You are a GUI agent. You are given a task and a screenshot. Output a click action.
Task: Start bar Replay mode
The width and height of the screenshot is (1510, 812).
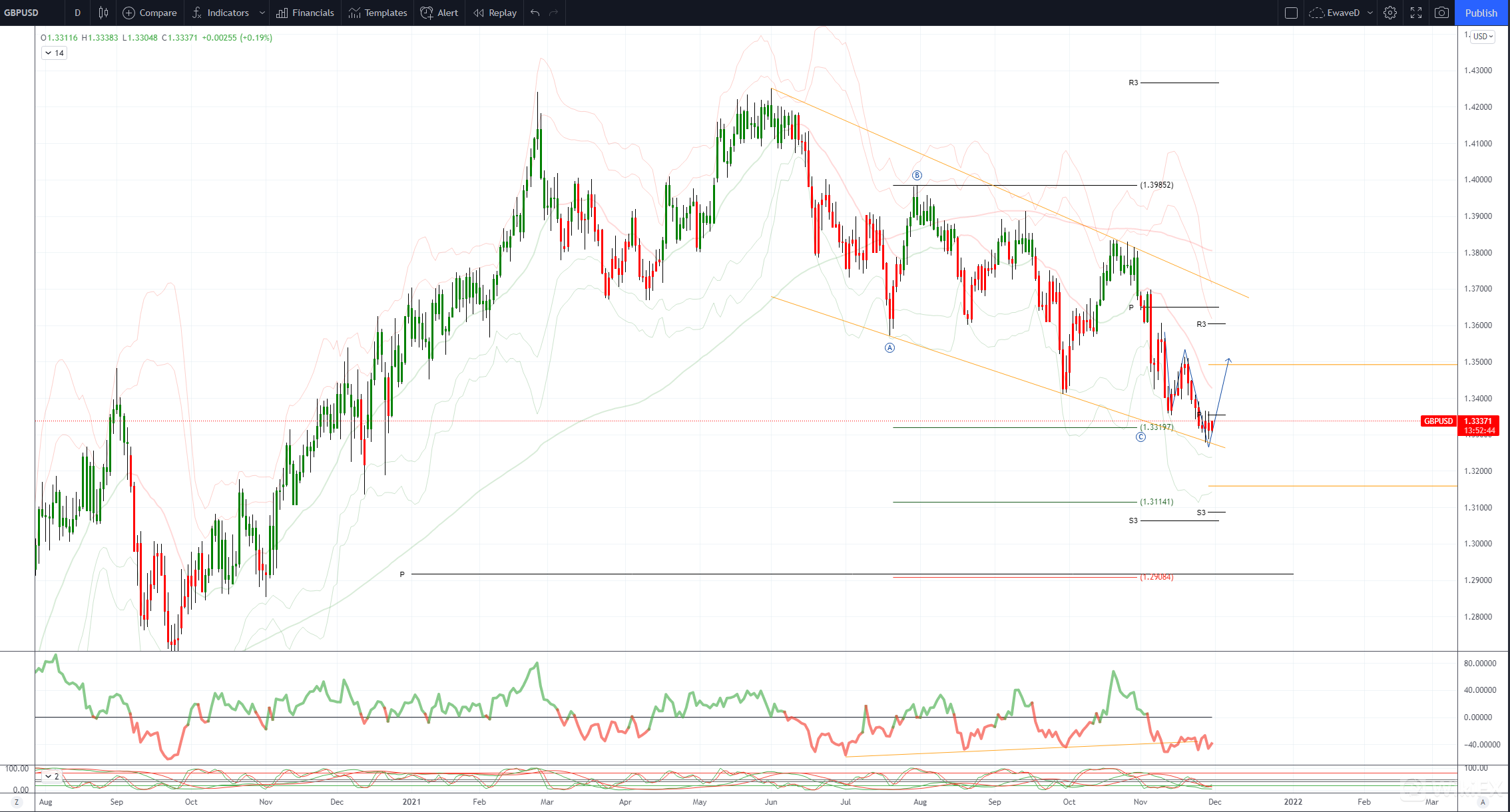click(495, 13)
